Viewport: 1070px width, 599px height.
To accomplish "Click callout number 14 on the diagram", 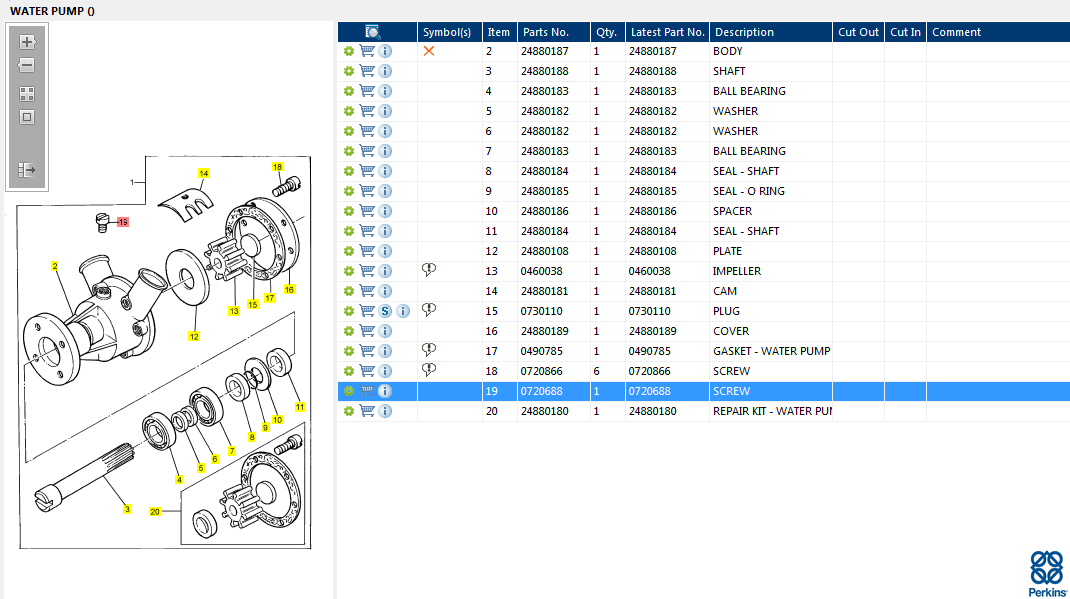I will [204, 173].
